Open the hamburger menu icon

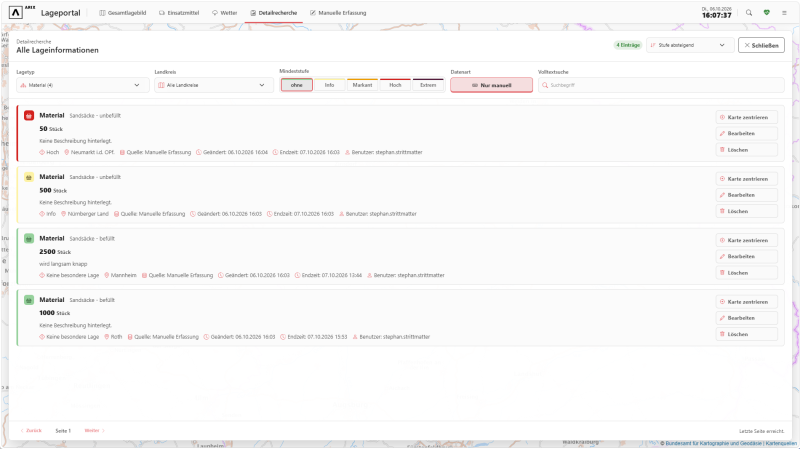coord(784,13)
